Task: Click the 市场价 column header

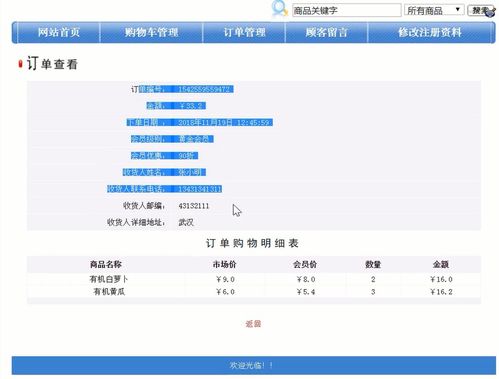Action: (x=224, y=264)
